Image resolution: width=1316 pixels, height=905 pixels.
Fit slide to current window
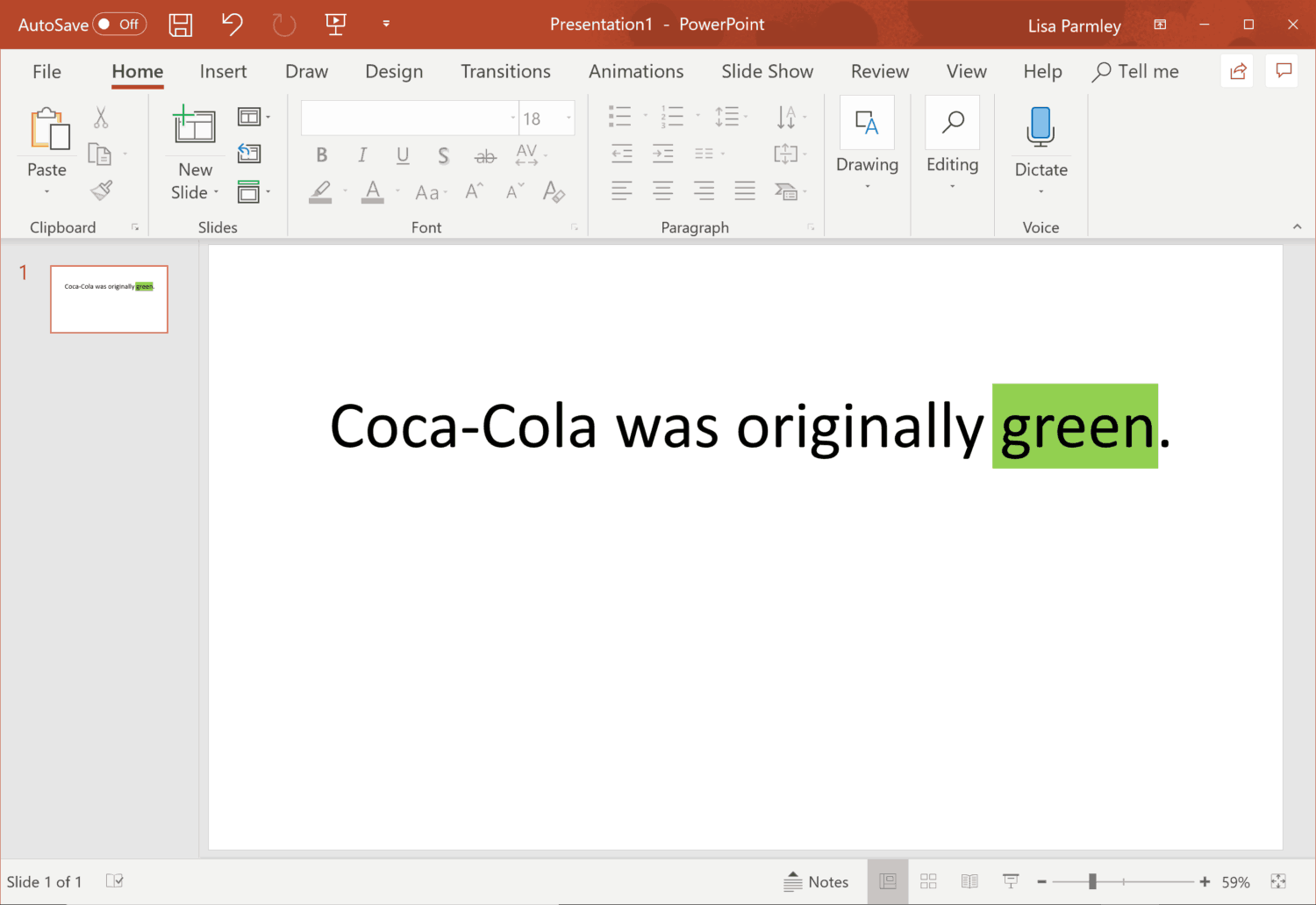(1278, 881)
